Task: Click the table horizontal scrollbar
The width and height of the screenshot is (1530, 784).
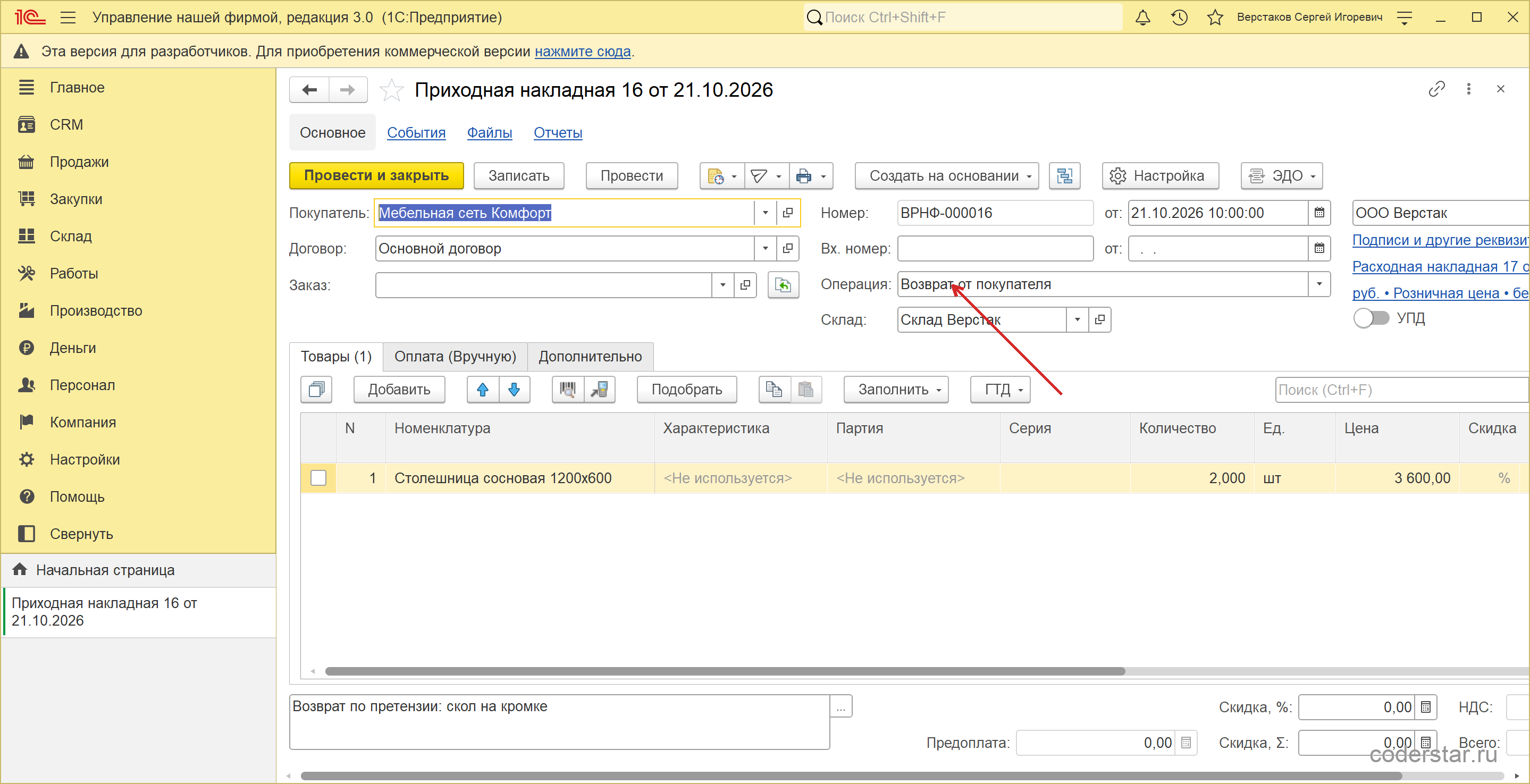Action: pyautogui.click(x=725, y=671)
